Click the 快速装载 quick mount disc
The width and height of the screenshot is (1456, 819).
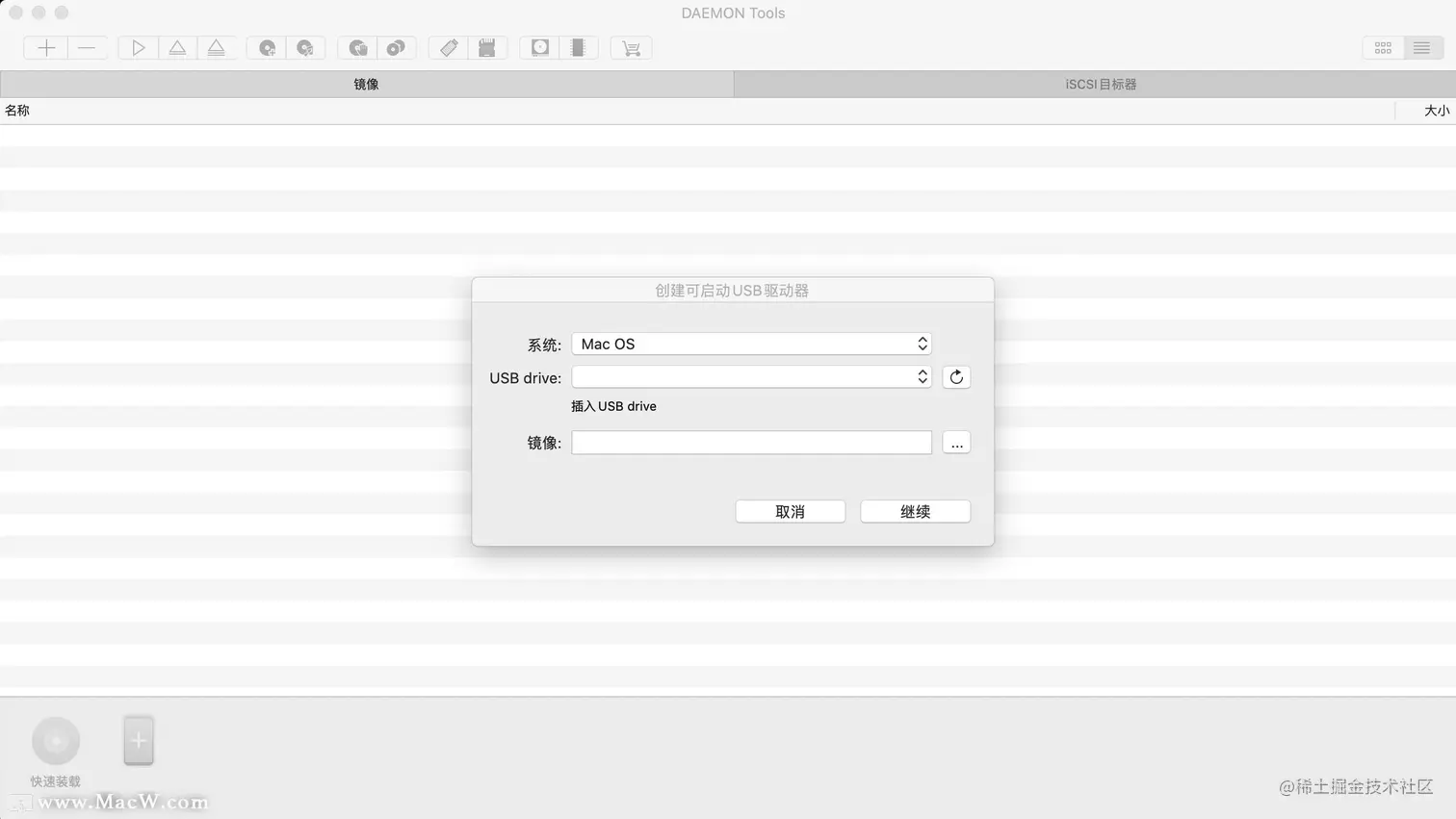pos(56,741)
